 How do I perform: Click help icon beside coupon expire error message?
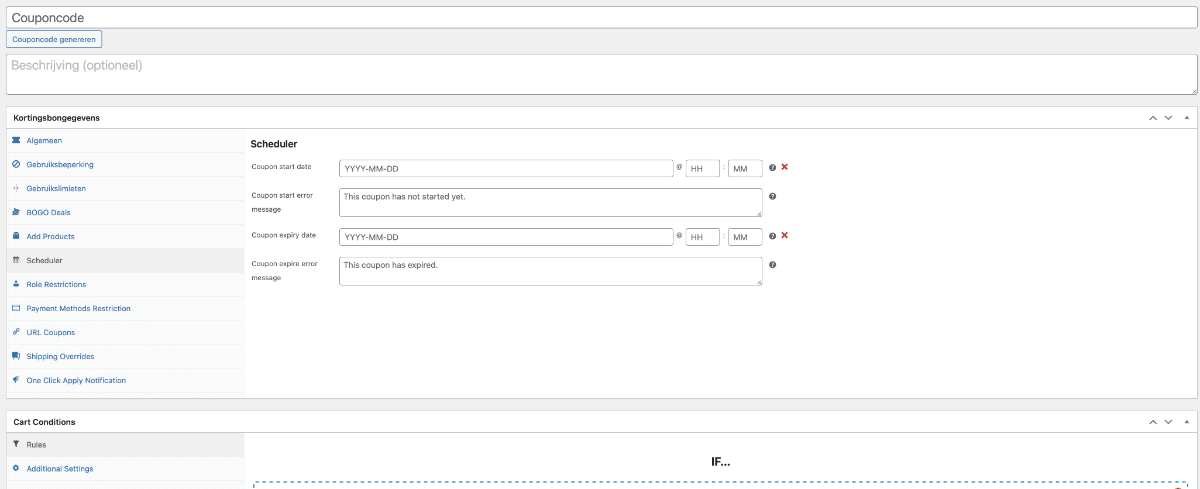click(772, 265)
